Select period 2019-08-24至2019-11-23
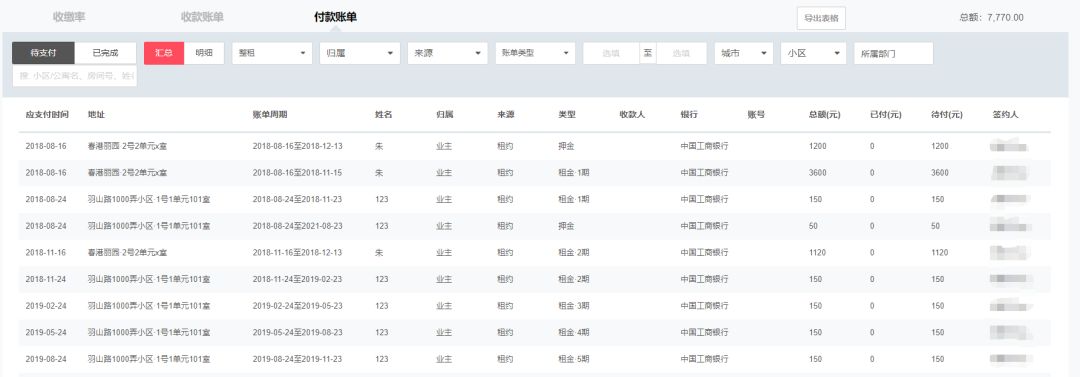The image size is (1080, 377). coord(298,359)
